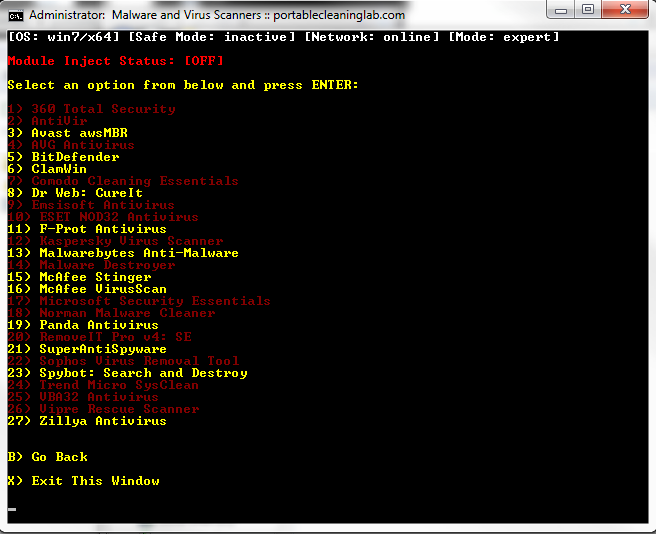Screen dimensions: 656x534
Task: Select option 25) VBA32 Antivirus
Action: point(83,397)
